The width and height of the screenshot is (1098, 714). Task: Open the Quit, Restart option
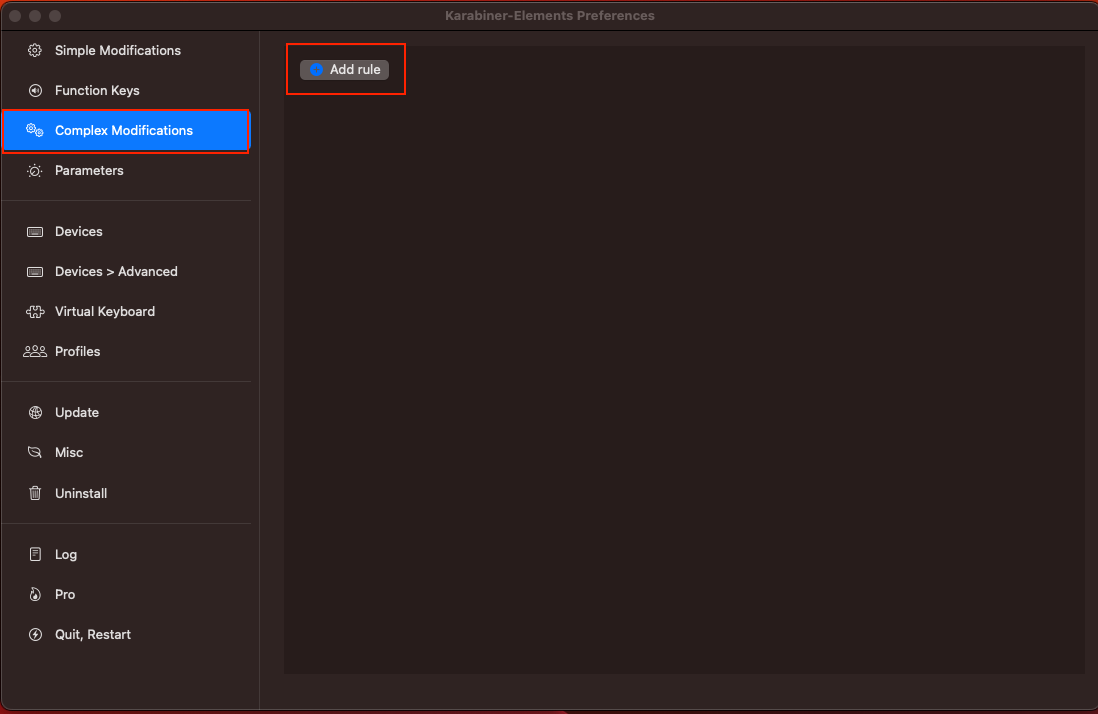click(92, 634)
